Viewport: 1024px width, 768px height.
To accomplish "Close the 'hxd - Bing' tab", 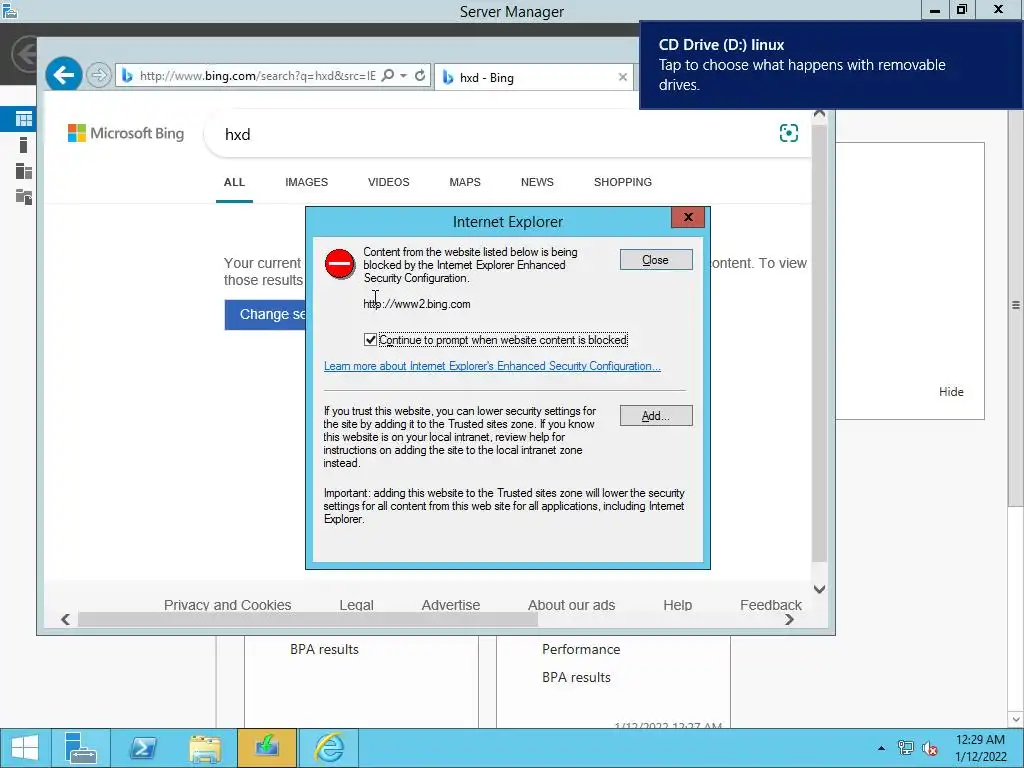I will coord(623,77).
